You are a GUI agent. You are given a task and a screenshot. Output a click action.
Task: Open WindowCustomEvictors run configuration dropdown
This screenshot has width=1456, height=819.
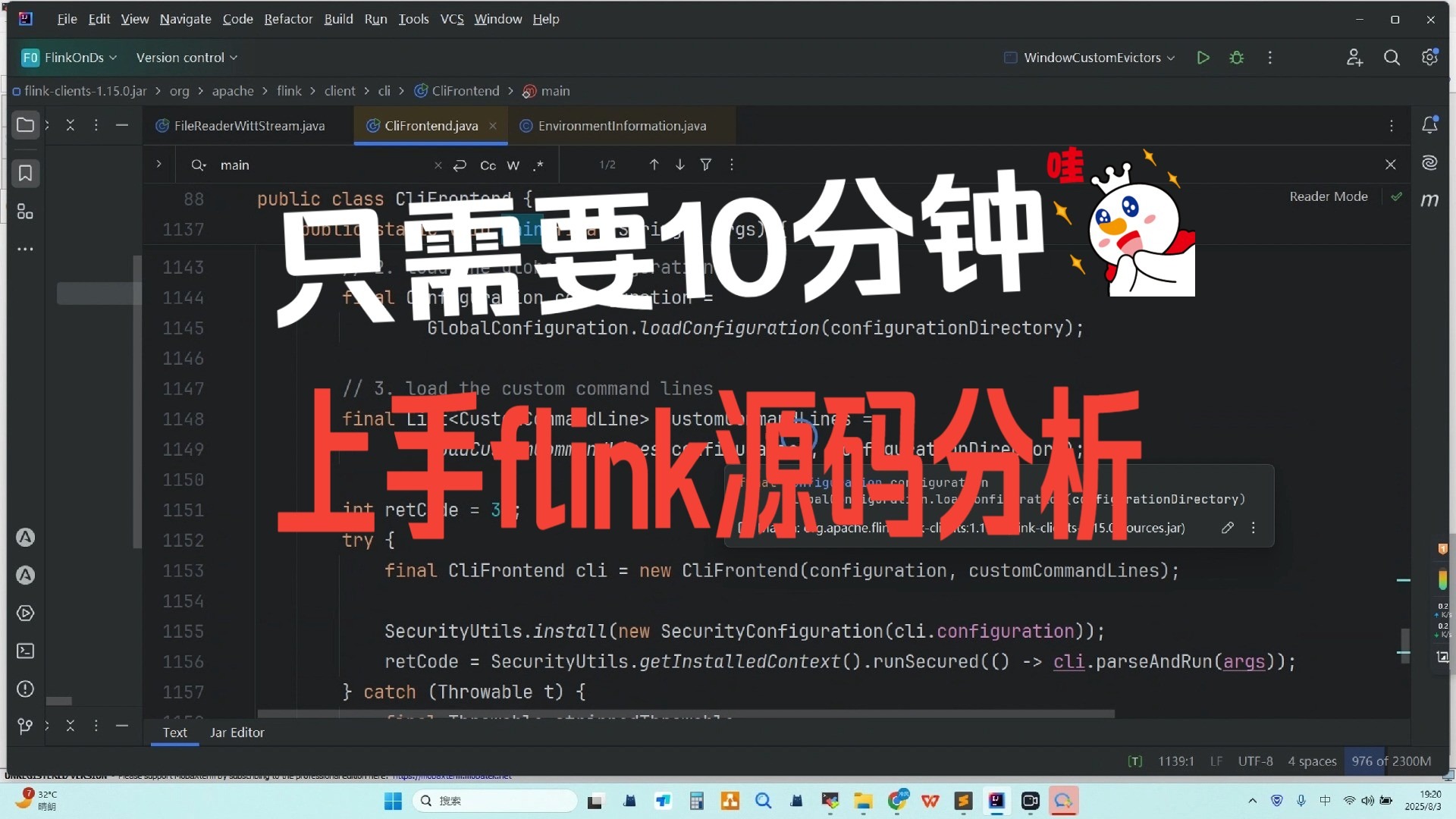(x=1090, y=58)
